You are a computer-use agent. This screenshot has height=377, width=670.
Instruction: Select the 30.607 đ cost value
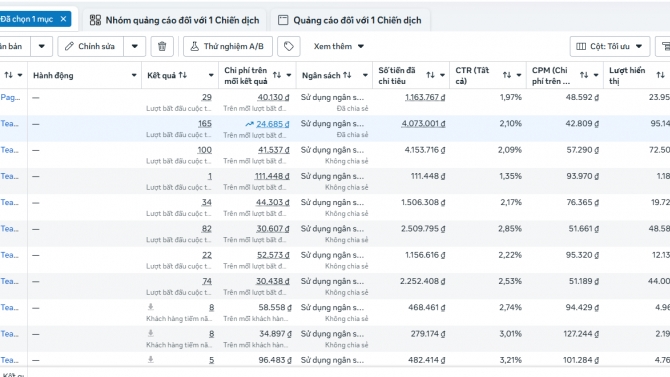(273, 229)
